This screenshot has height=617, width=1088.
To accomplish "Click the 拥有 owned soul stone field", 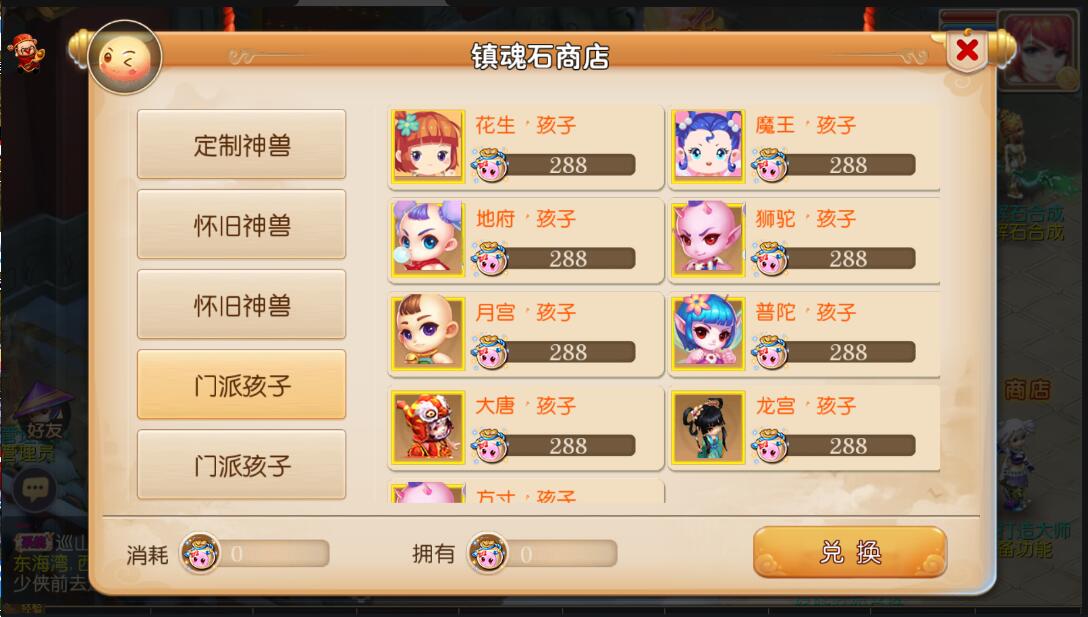I will pos(543,554).
